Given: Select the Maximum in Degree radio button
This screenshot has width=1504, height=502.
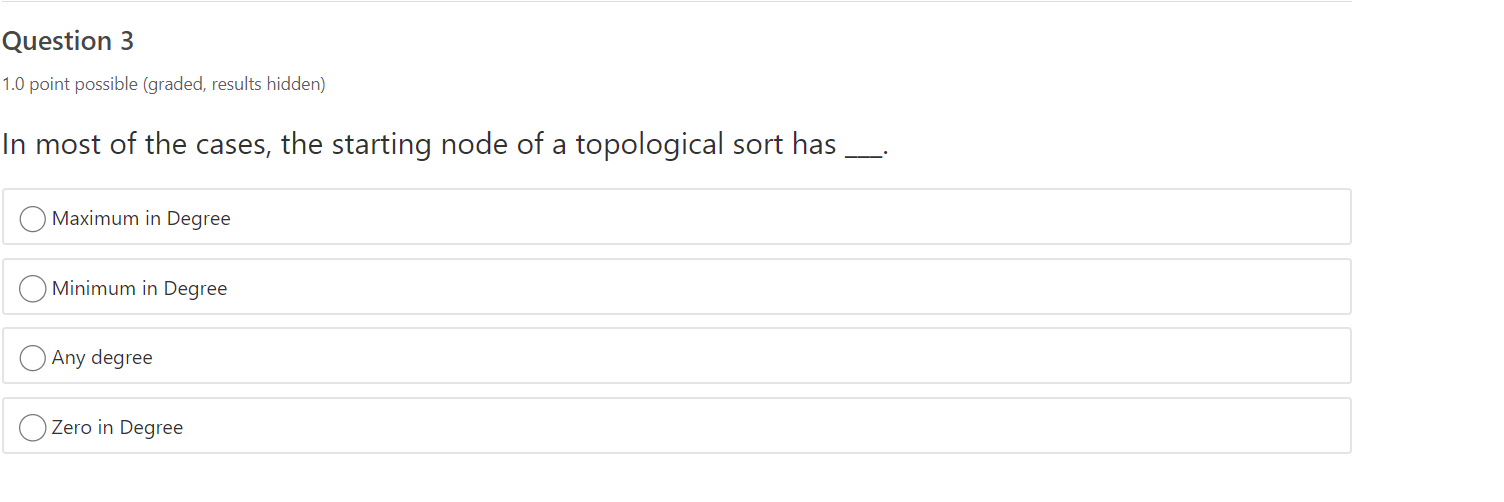Looking at the screenshot, I should [33, 219].
